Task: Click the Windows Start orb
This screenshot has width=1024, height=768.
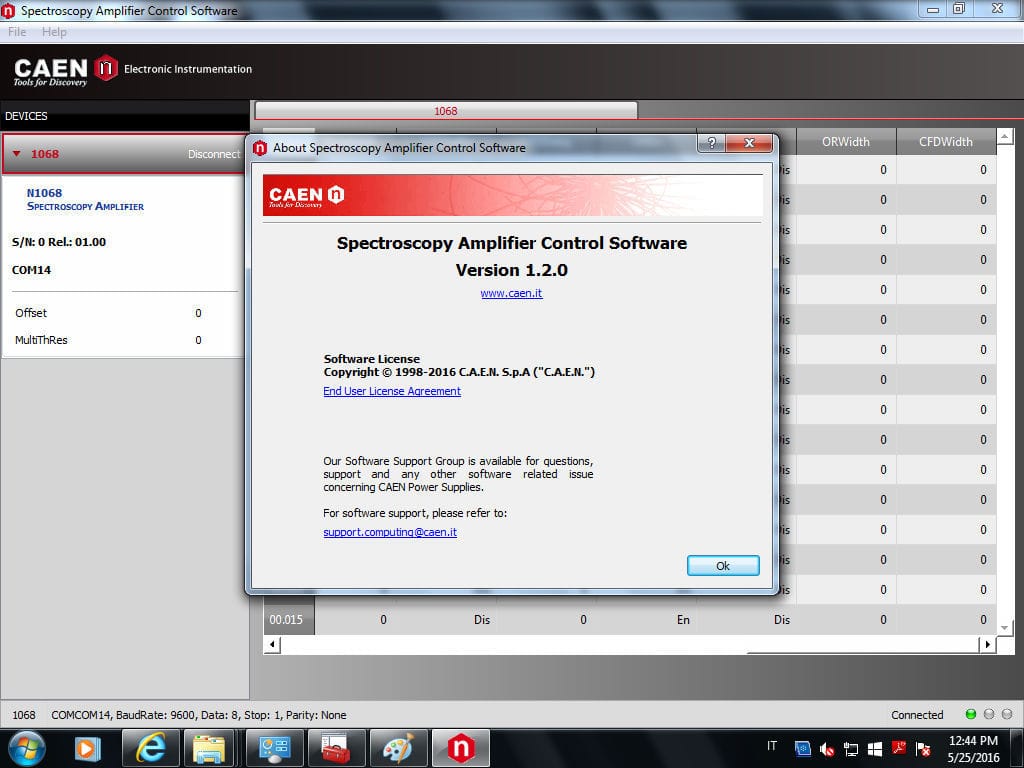Action: (x=25, y=747)
